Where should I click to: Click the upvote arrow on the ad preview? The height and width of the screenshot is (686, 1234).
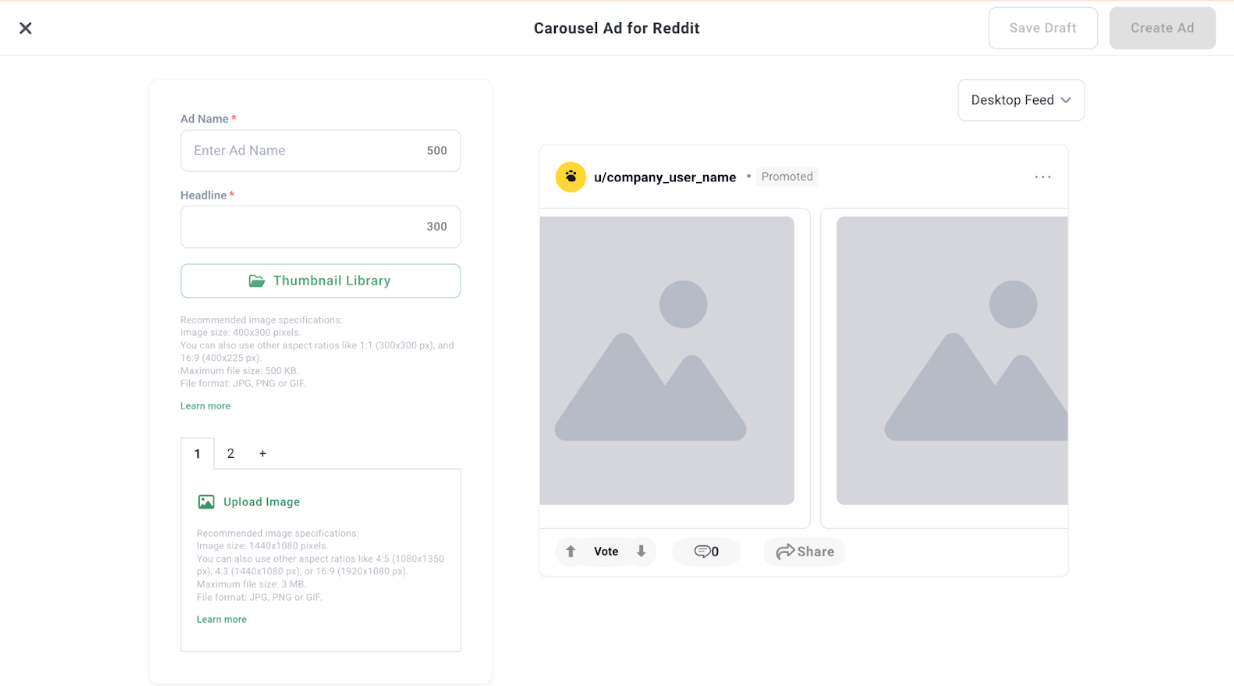pyautogui.click(x=569, y=551)
